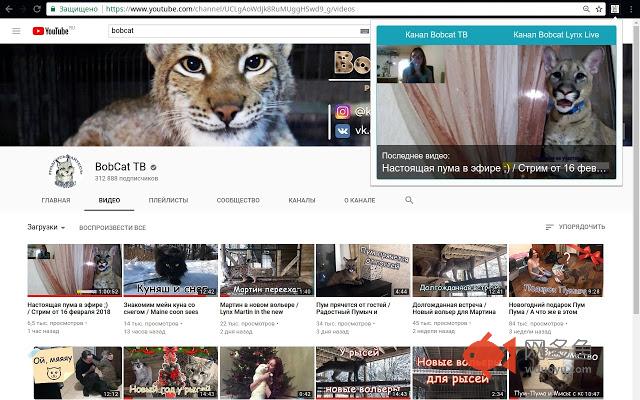This screenshot has height=400, width=640.
Task: Switch to the Плейлисты tab
Action: [x=168, y=200]
